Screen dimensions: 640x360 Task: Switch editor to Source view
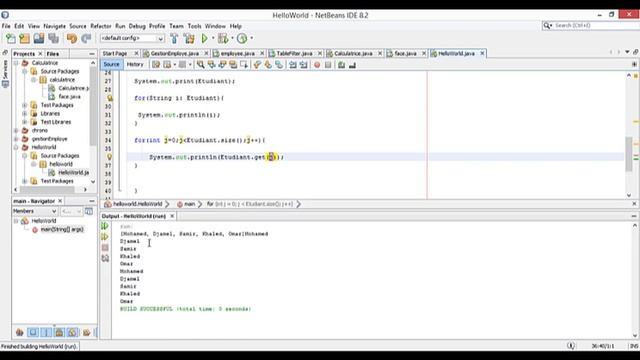(111, 64)
